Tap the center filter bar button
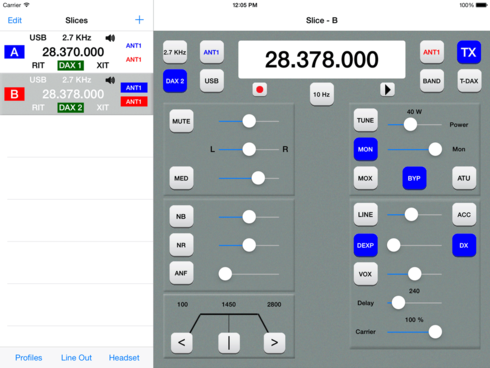 (229, 342)
